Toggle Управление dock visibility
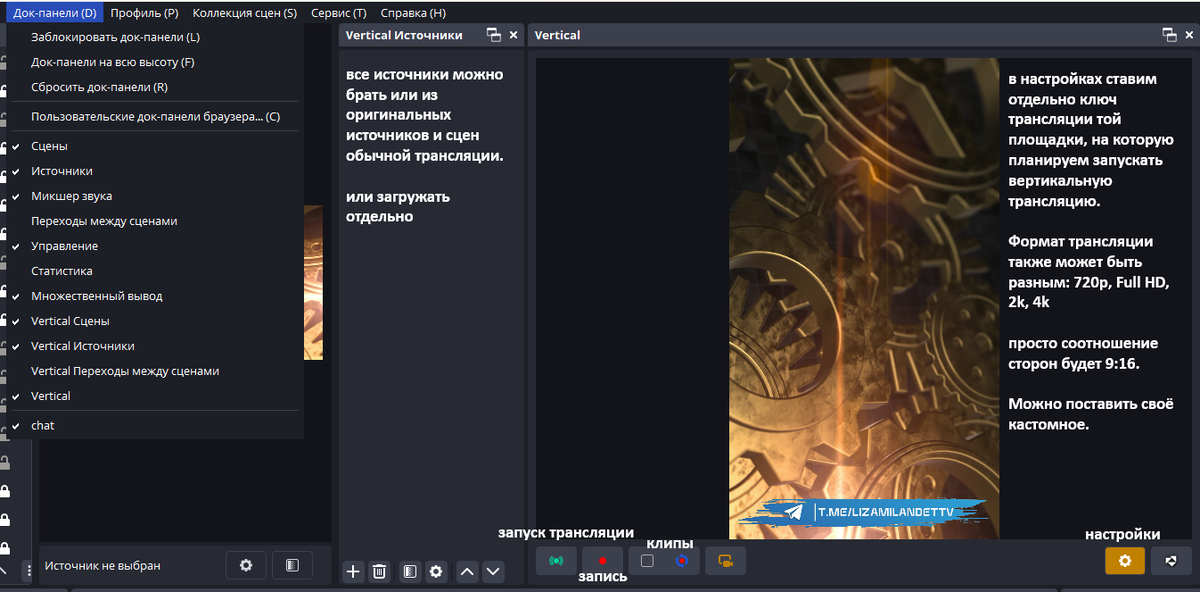The height and width of the screenshot is (592, 1200). [x=155, y=246]
